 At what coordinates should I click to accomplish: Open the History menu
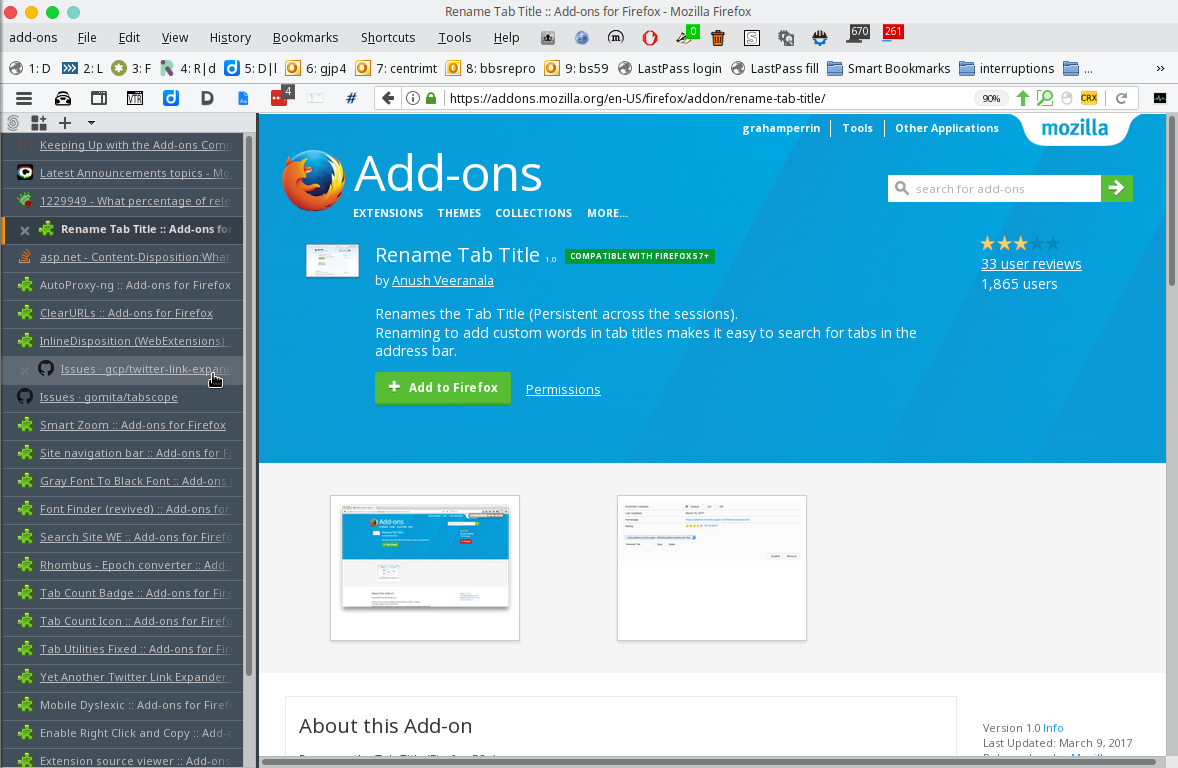[x=230, y=38]
